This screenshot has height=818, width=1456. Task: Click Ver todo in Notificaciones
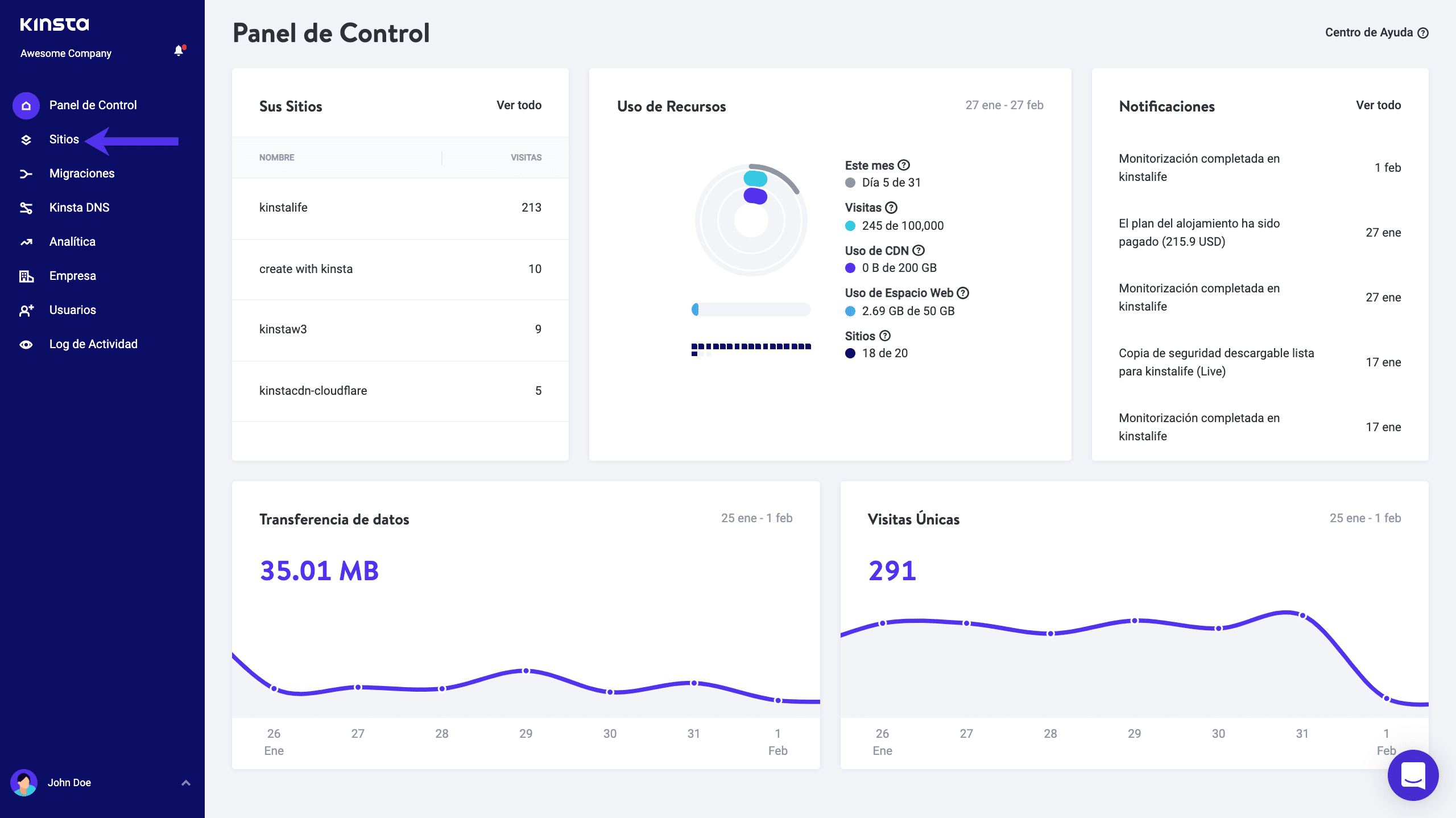[x=1378, y=105]
